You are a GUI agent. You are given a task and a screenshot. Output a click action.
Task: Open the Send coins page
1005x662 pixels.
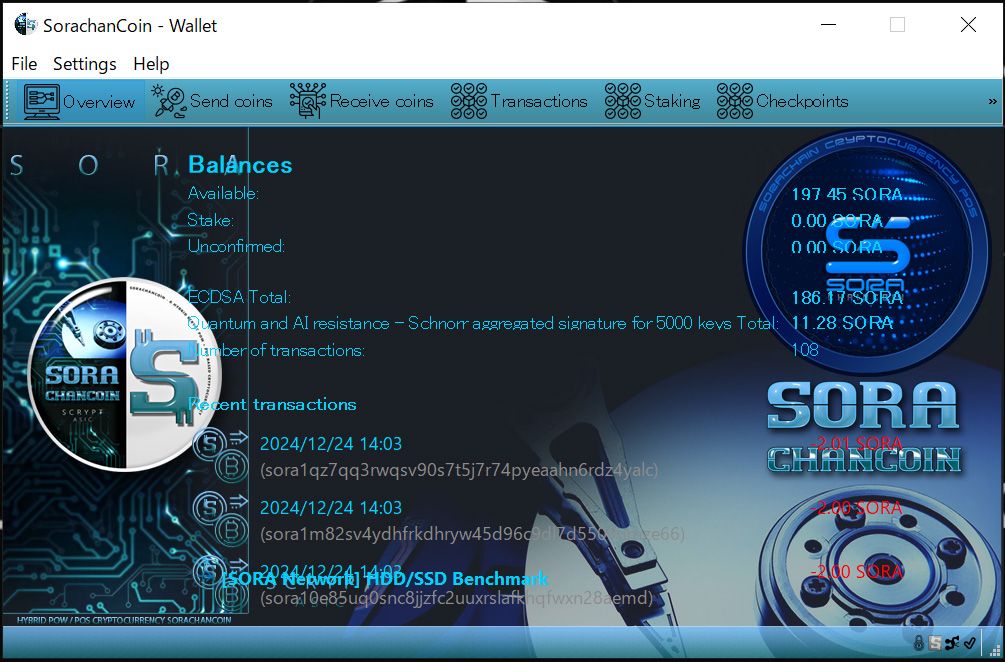pyautogui.click(x=212, y=101)
